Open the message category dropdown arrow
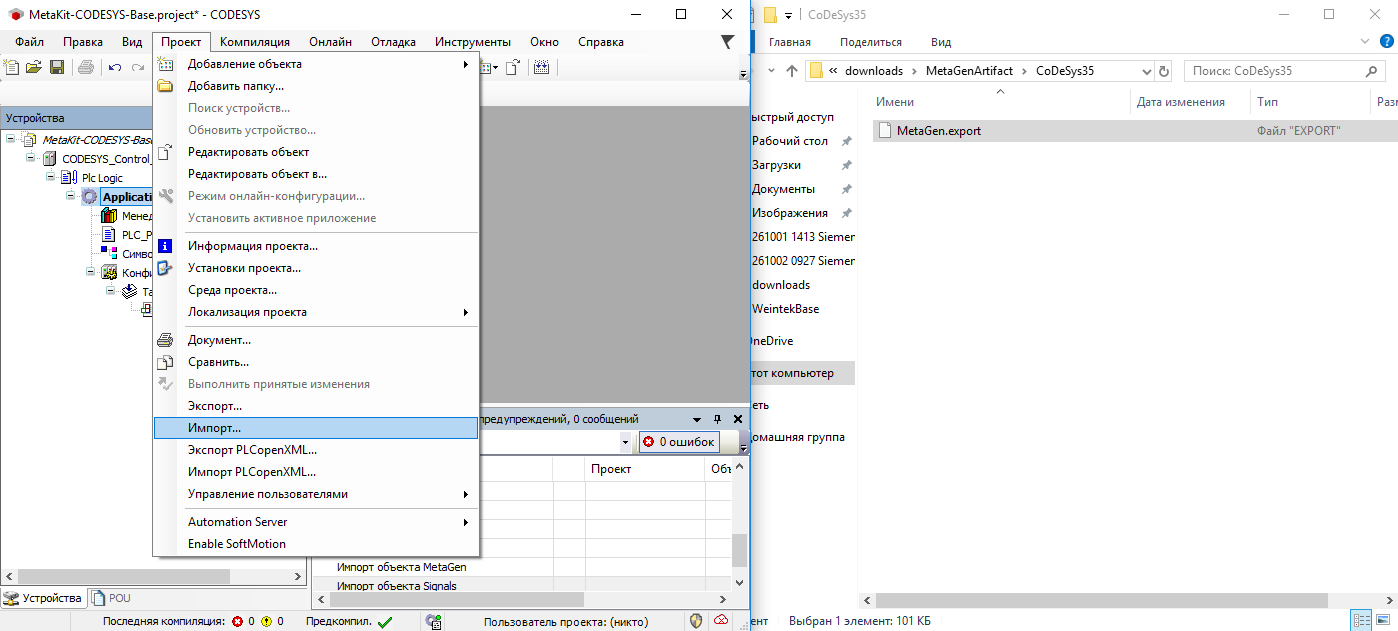Image resolution: width=1398 pixels, height=631 pixels. pos(626,442)
